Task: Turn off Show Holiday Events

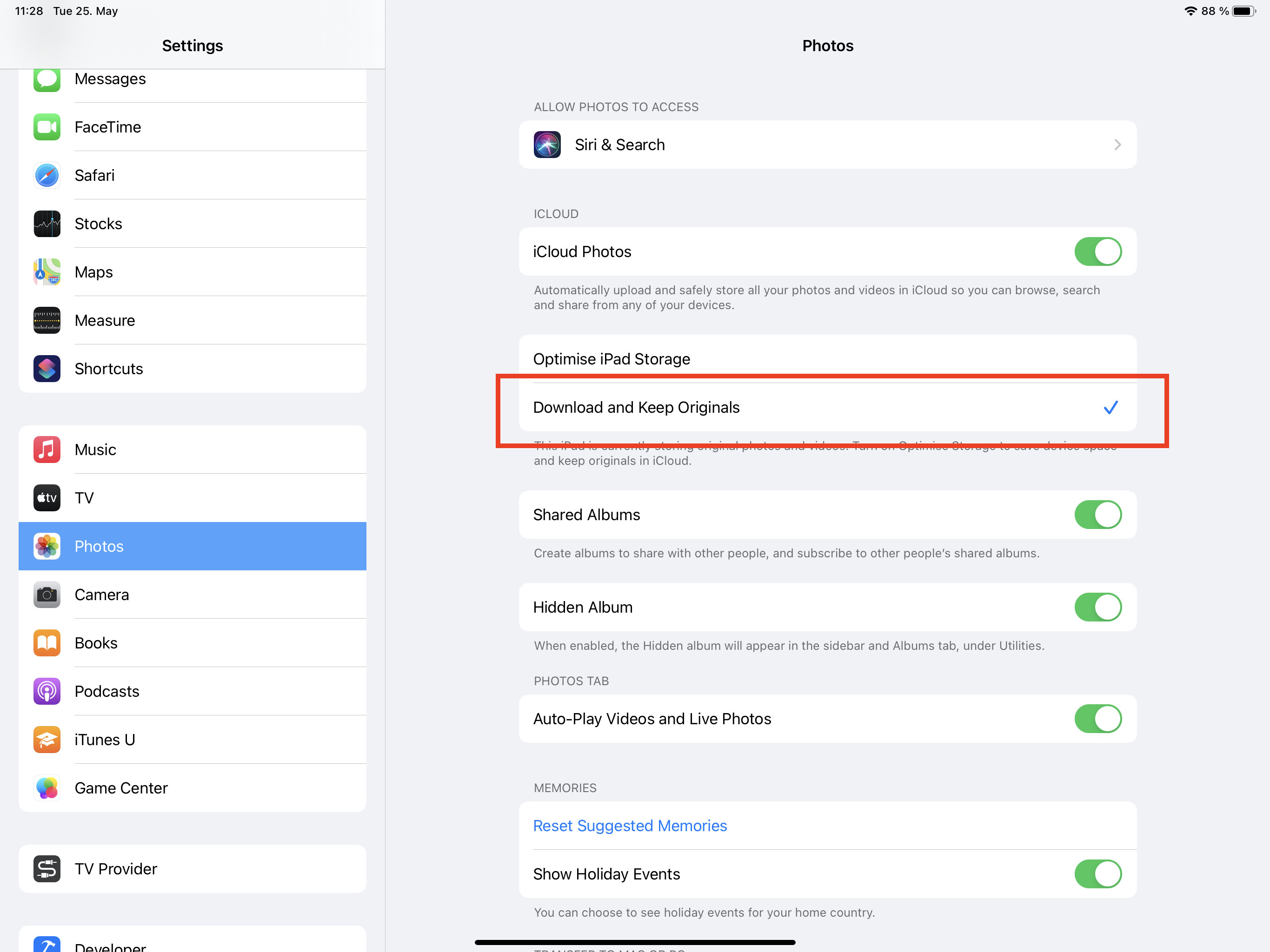Action: (1097, 874)
